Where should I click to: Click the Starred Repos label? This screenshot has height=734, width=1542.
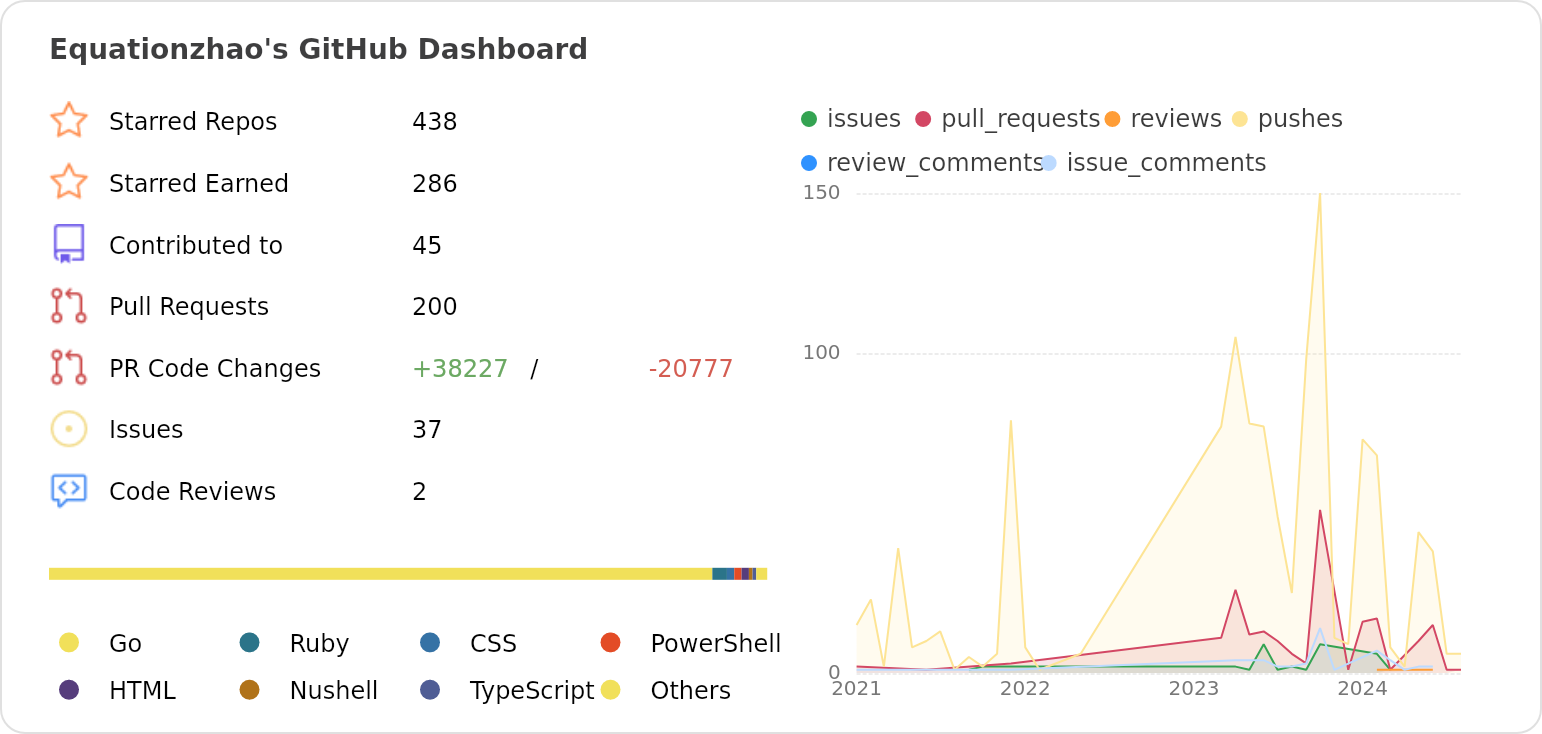click(x=193, y=122)
